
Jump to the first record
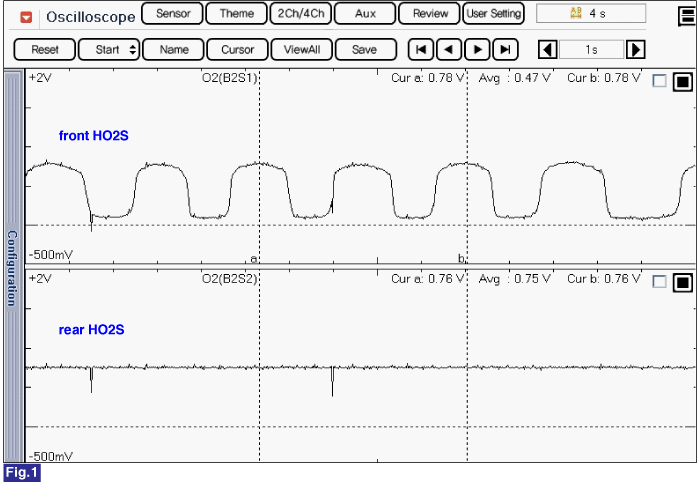tap(421, 50)
